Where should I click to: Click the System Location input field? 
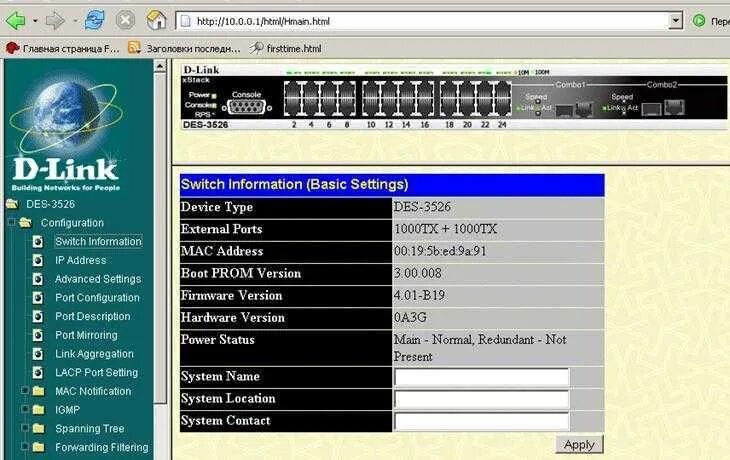(481, 399)
